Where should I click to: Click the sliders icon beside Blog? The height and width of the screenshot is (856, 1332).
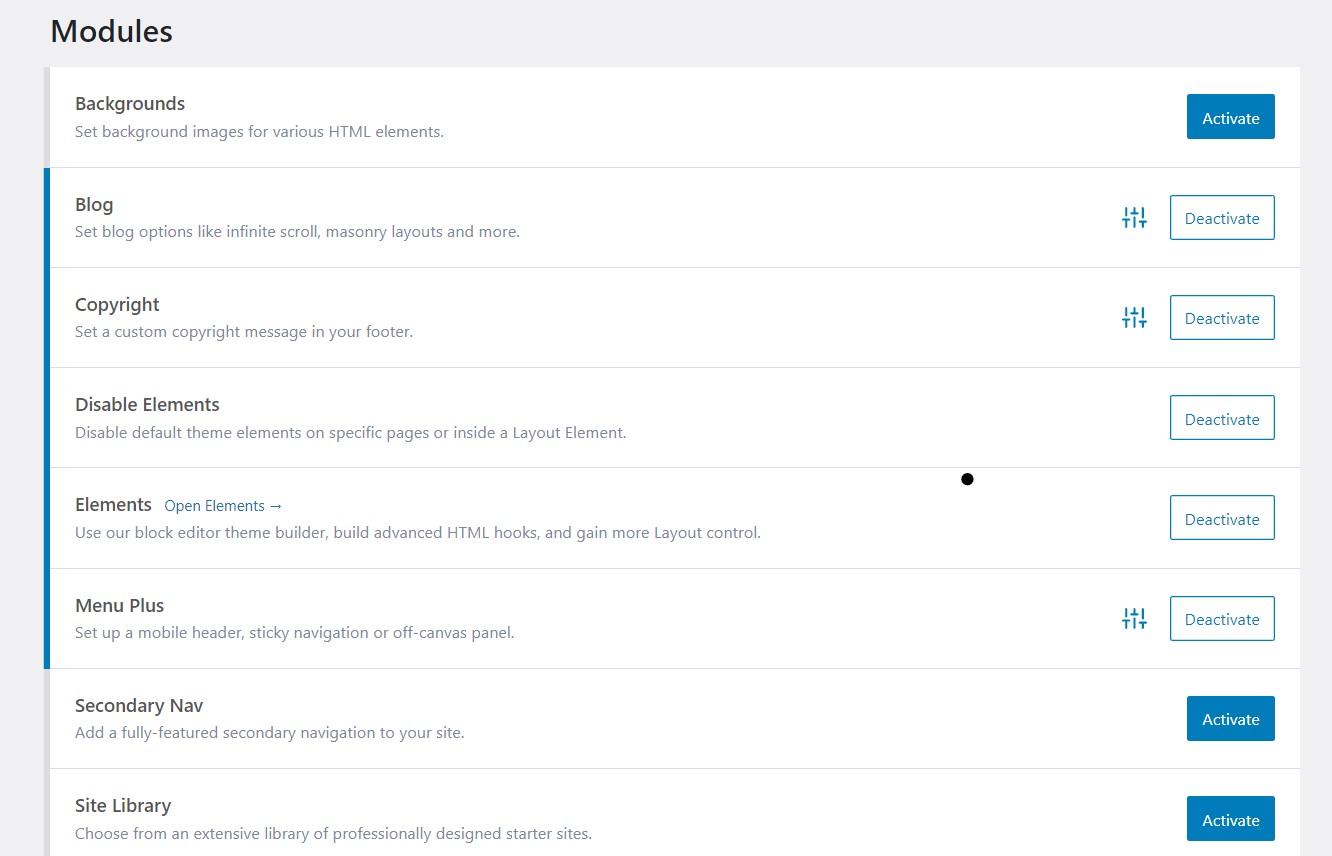(1134, 217)
